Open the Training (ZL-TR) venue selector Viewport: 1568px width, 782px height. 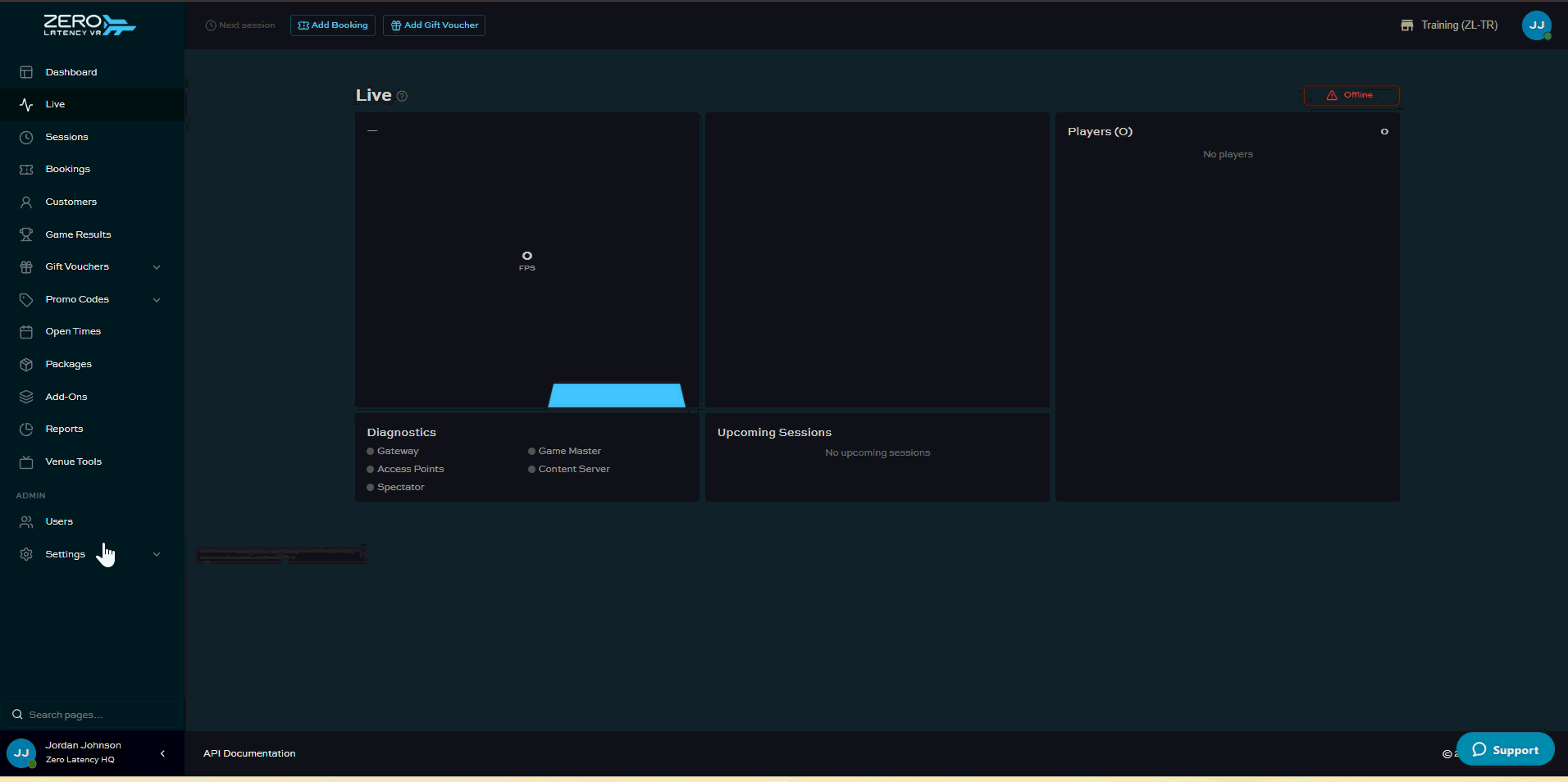(1449, 25)
